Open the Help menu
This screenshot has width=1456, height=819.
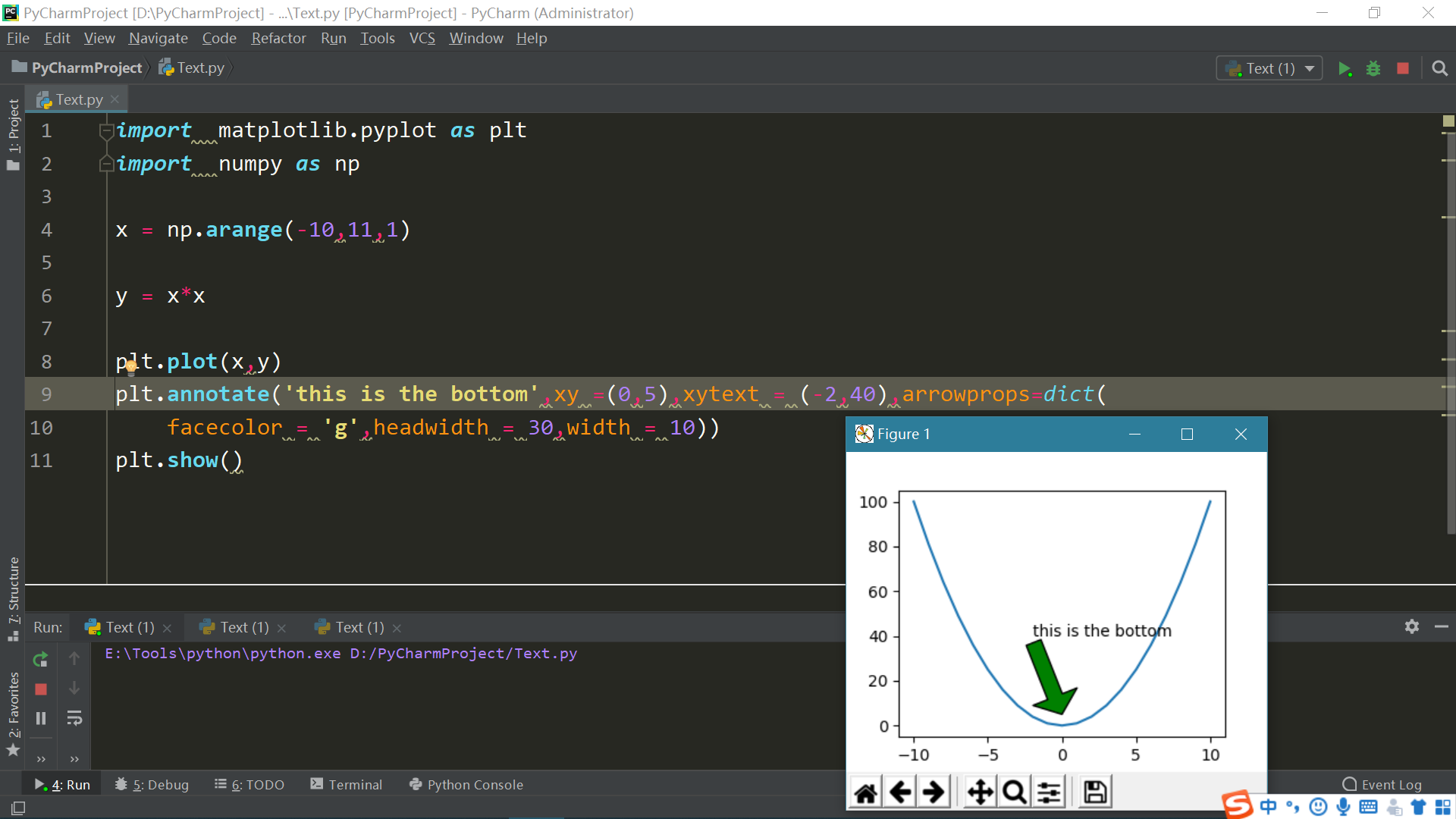click(532, 38)
